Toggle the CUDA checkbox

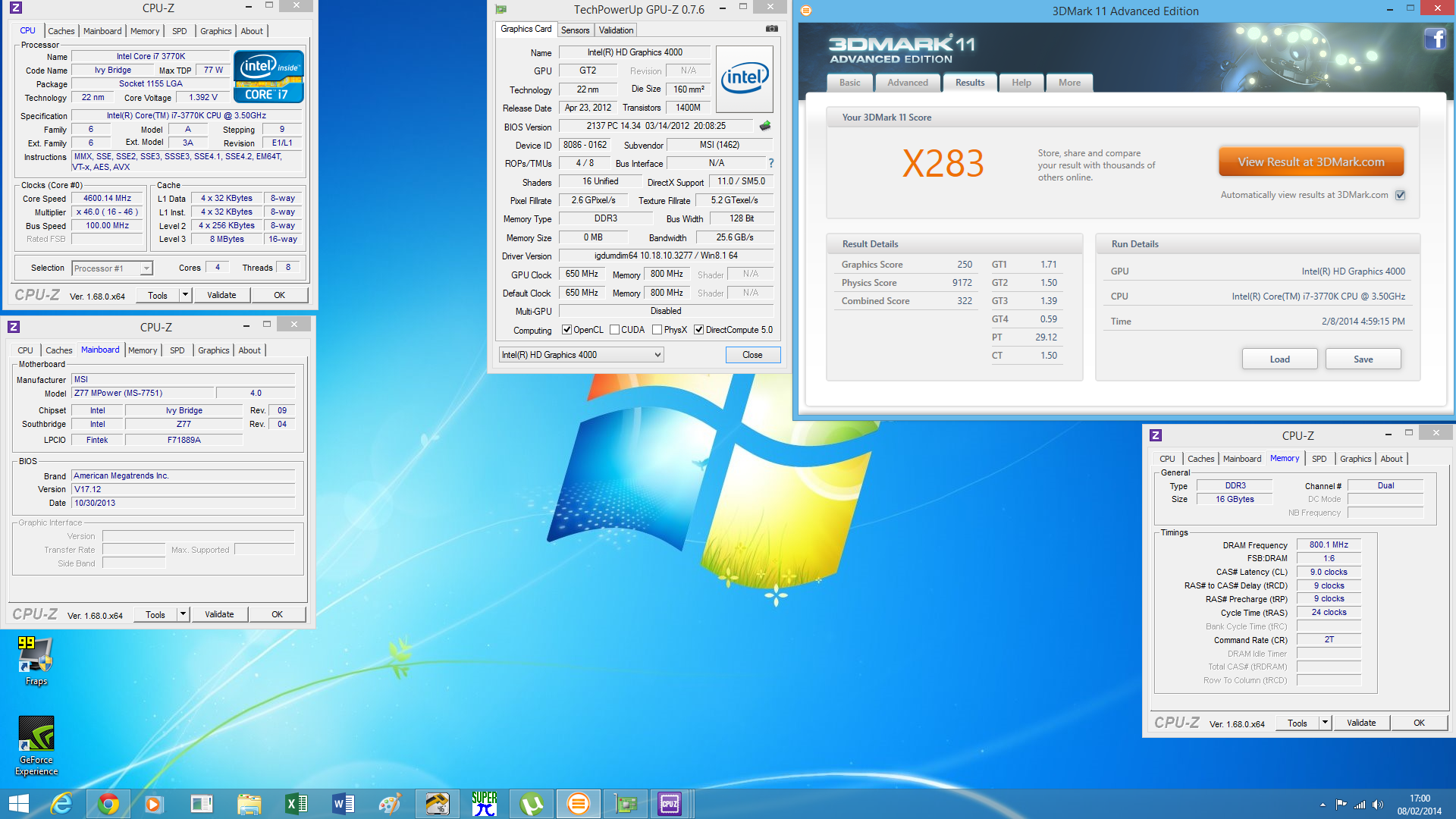(x=614, y=330)
